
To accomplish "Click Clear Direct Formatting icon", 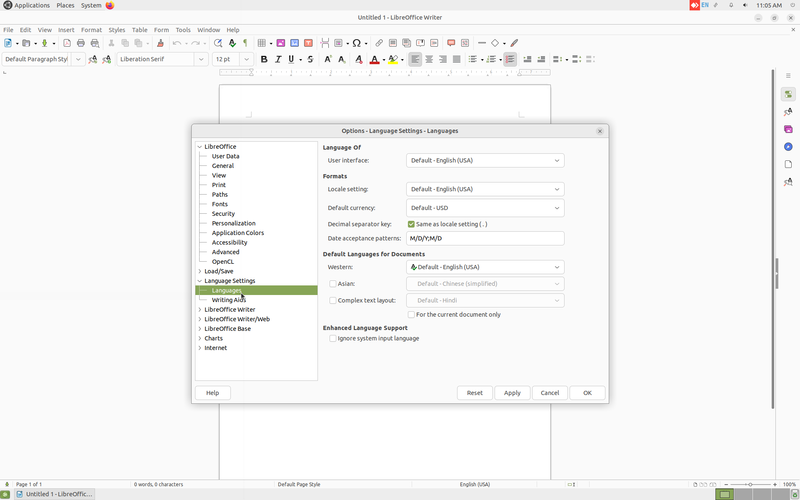I will pos(359,59).
